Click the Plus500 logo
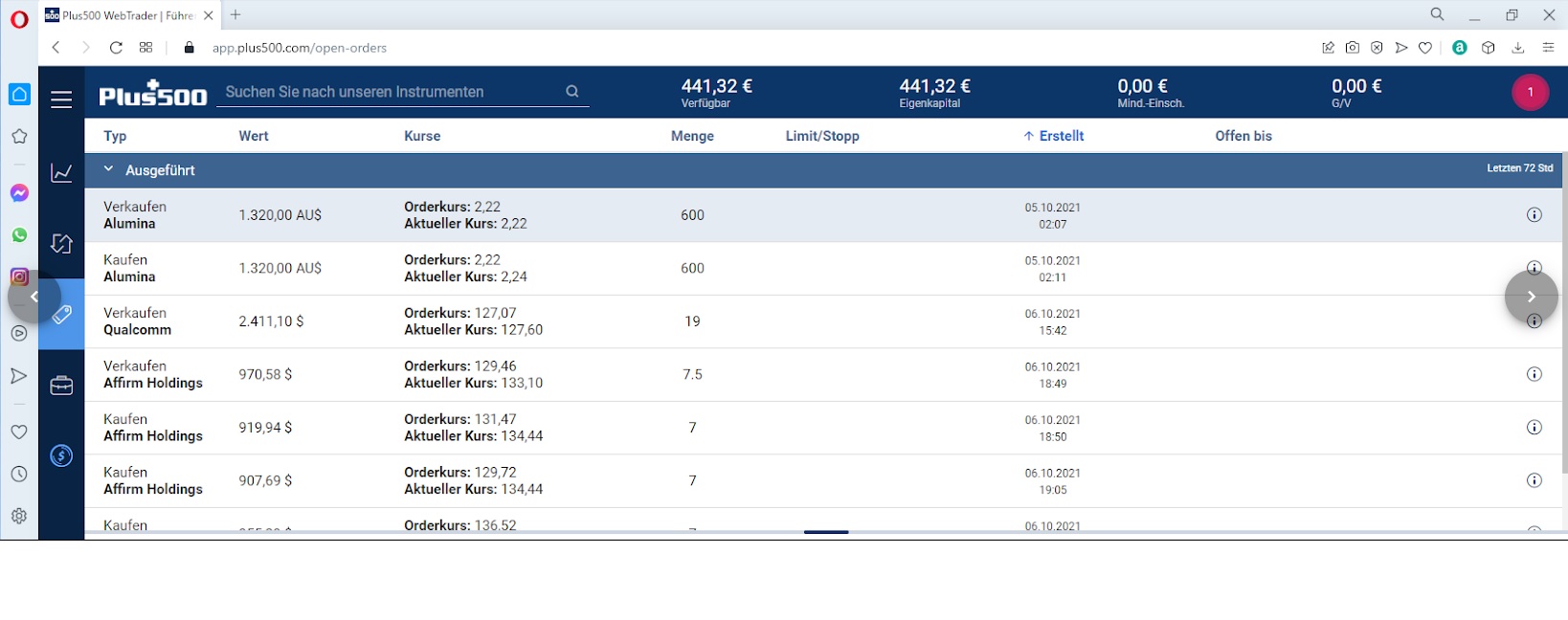The height and width of the screenshot is (620, 1568). click(152, 94)
